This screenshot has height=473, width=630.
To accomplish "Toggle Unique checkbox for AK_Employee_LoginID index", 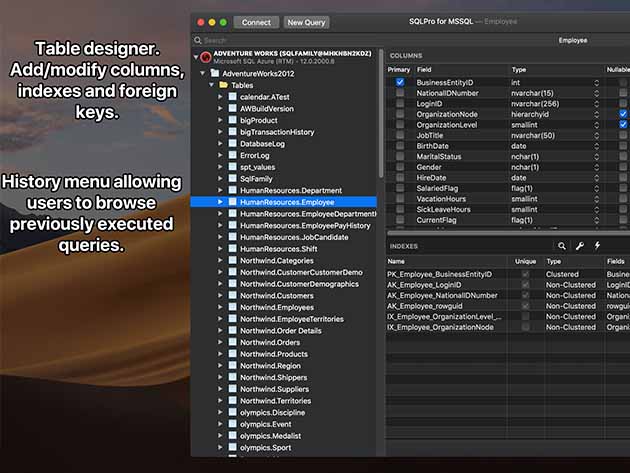I will (525, 285).
